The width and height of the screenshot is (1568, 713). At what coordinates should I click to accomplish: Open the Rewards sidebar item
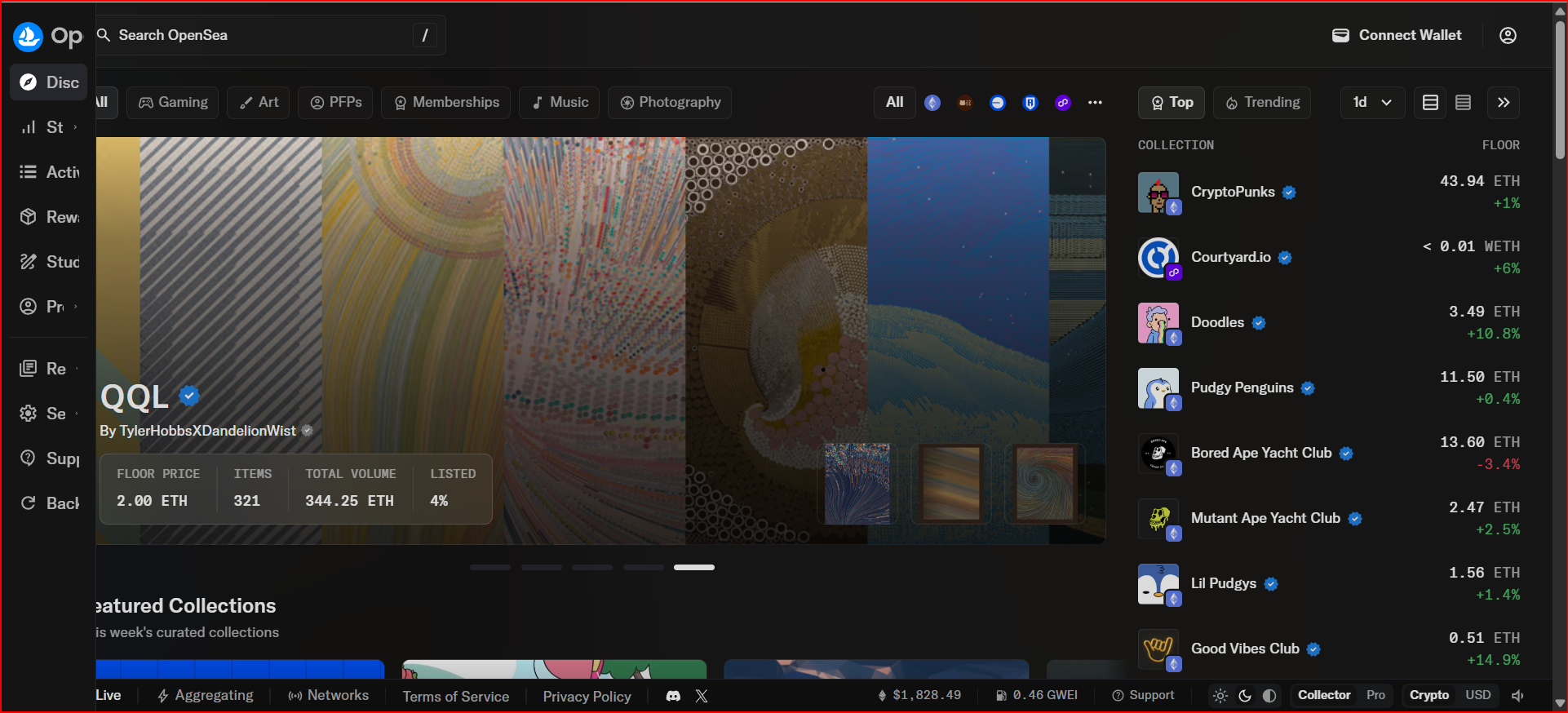pos(49,217)
